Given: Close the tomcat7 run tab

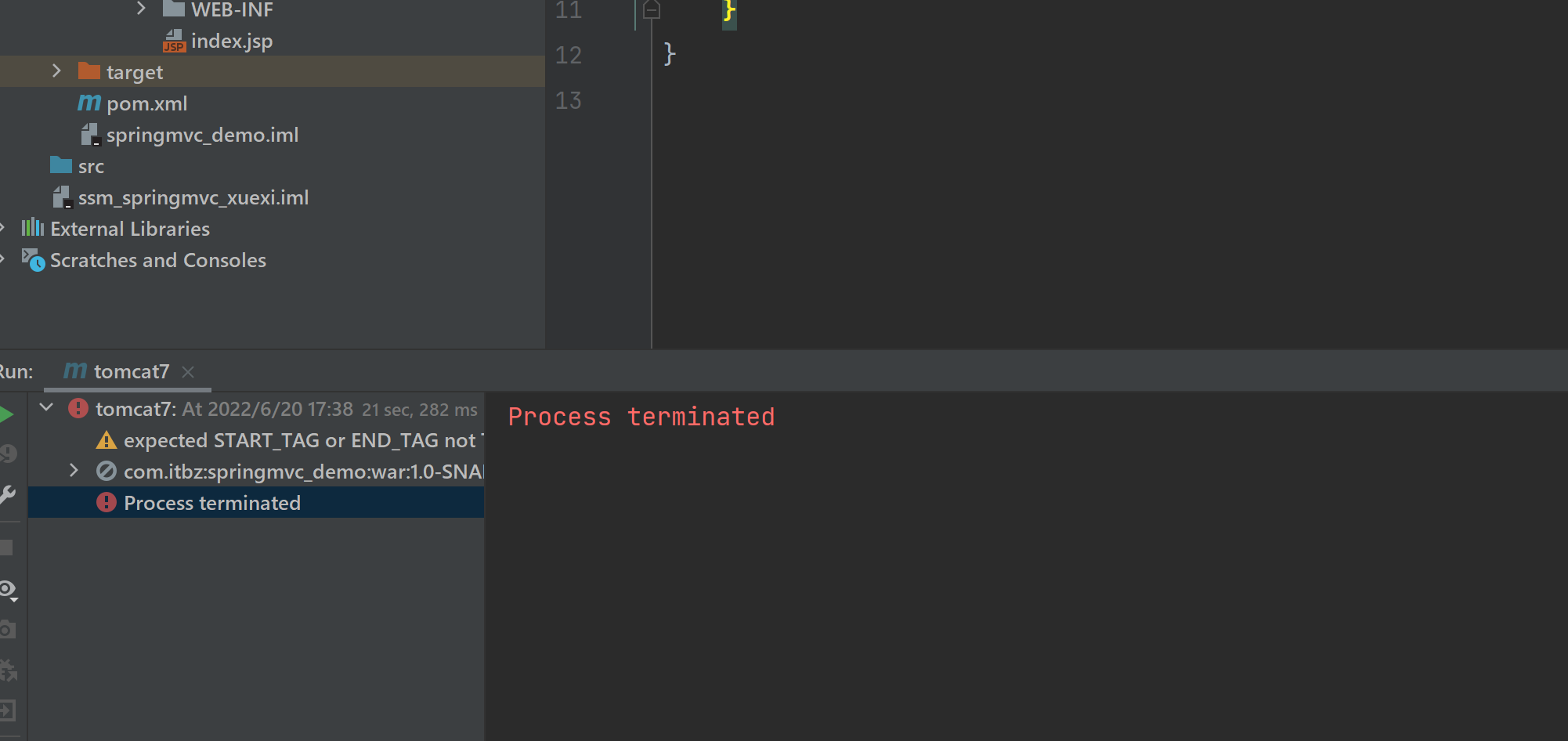Looking at the screenshot, I should click(188, 372).
